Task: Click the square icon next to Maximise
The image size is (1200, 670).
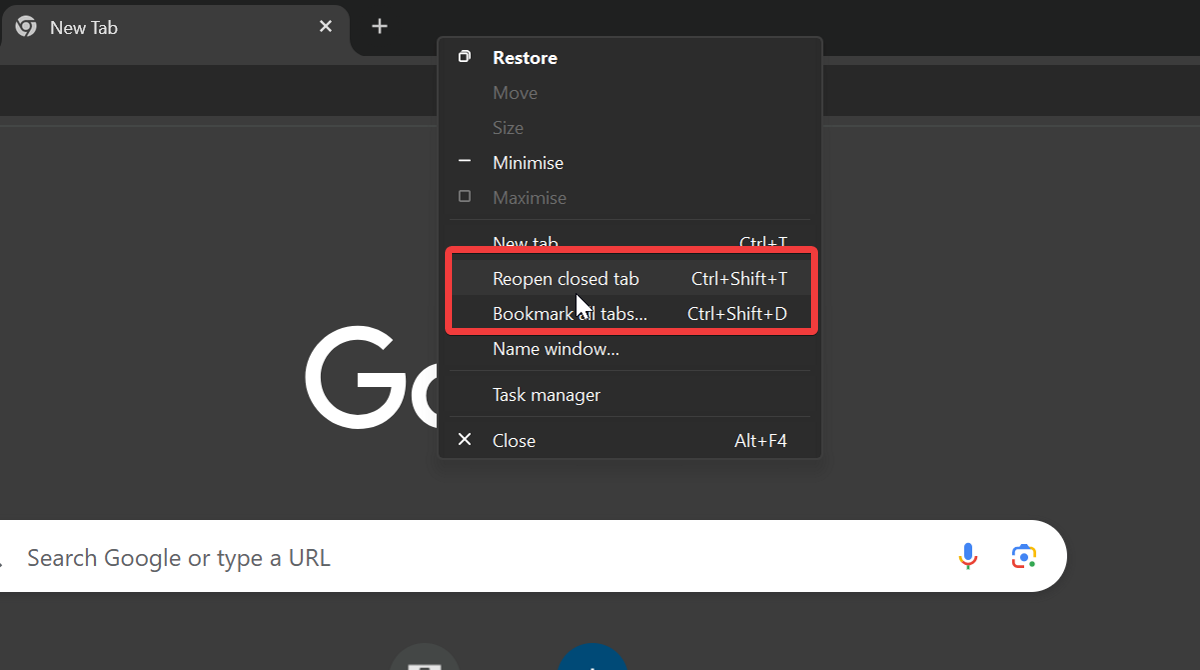Action: pyautogui.click(x=464, y=196)
